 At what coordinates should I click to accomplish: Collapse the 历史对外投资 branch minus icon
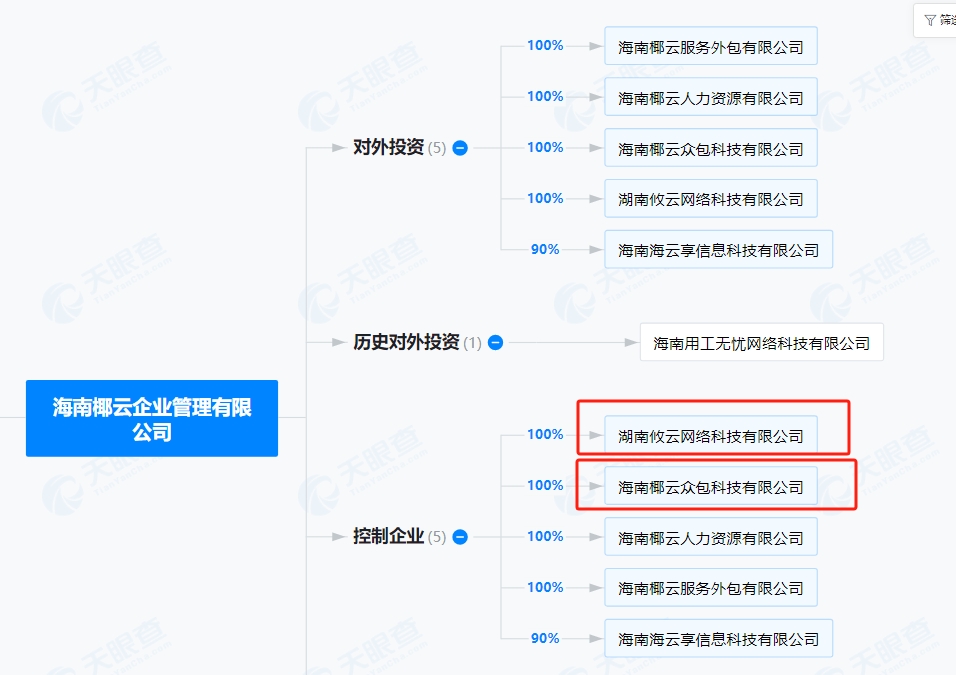click(496, 341)
